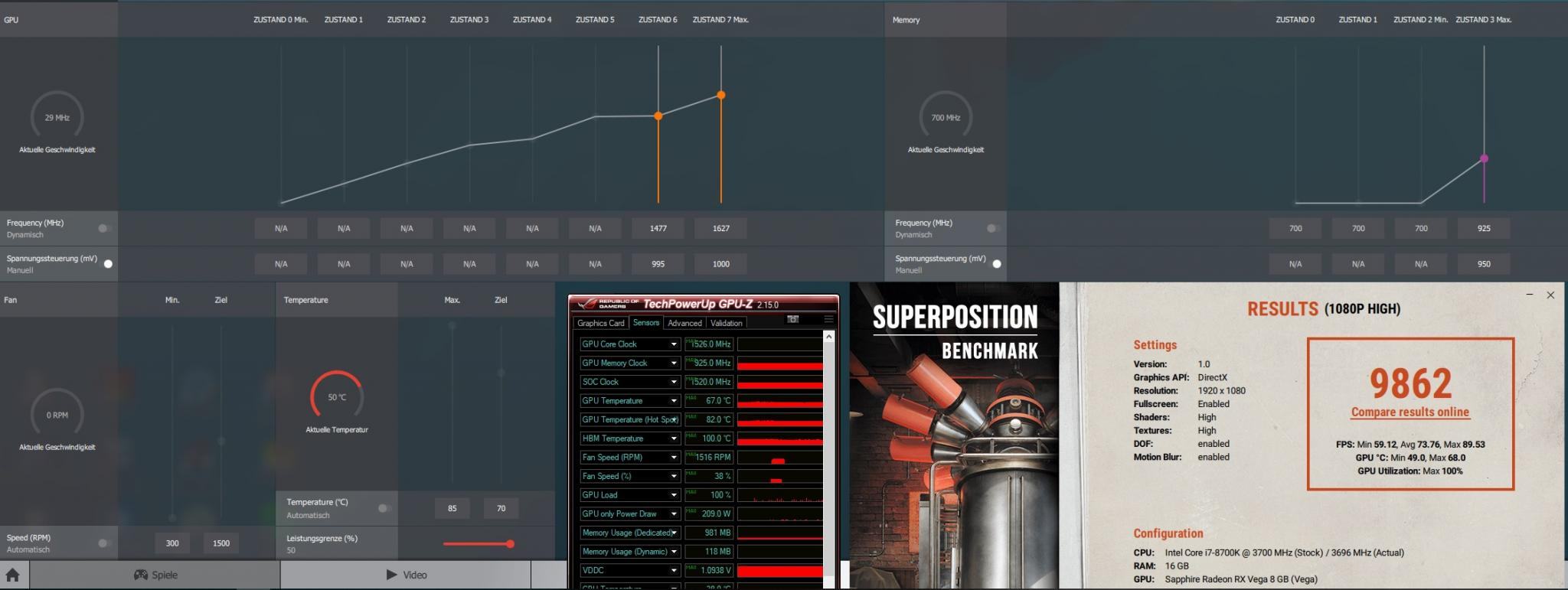Click the 0 RPM fan speed gauge
Viewport: 1568px width, 590px height.
click(57, 415)
